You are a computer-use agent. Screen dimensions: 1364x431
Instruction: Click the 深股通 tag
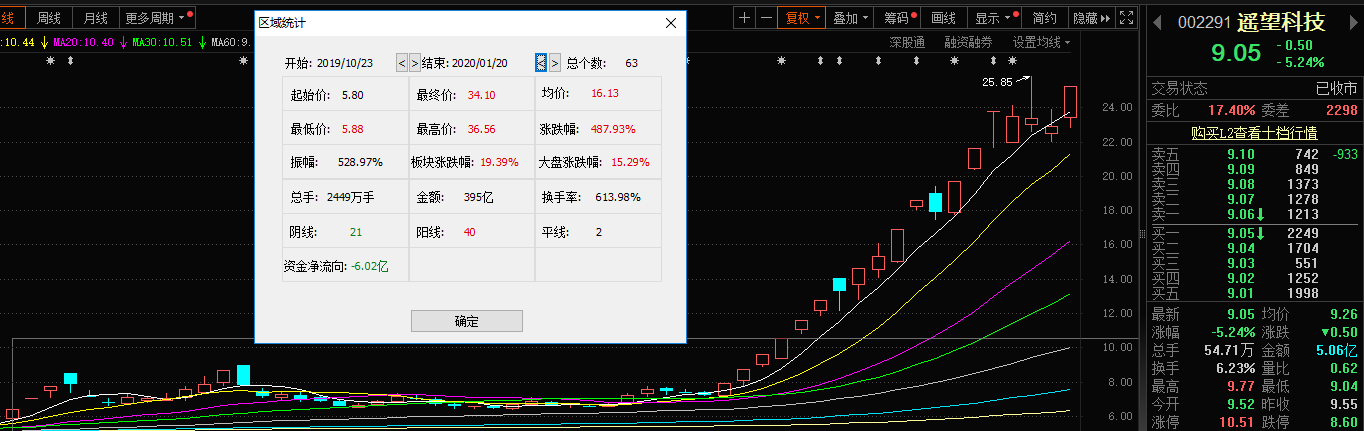[907, 42]
